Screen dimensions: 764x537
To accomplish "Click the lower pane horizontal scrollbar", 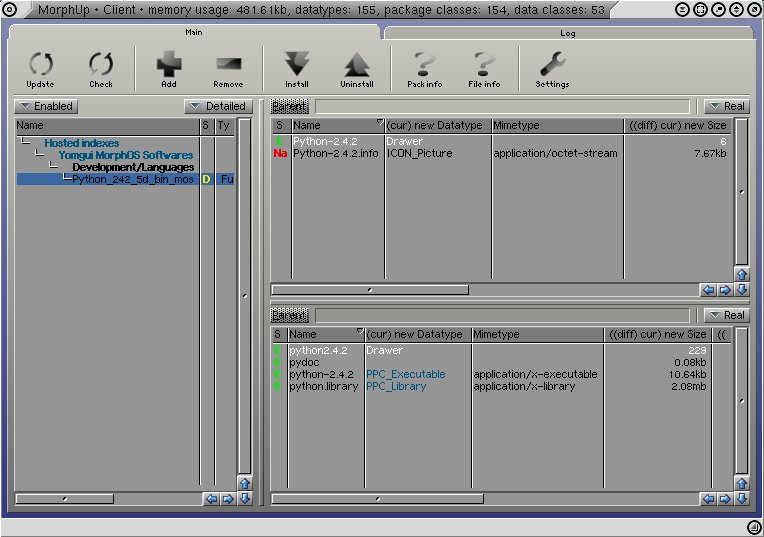I will click(x=378, y=499).
